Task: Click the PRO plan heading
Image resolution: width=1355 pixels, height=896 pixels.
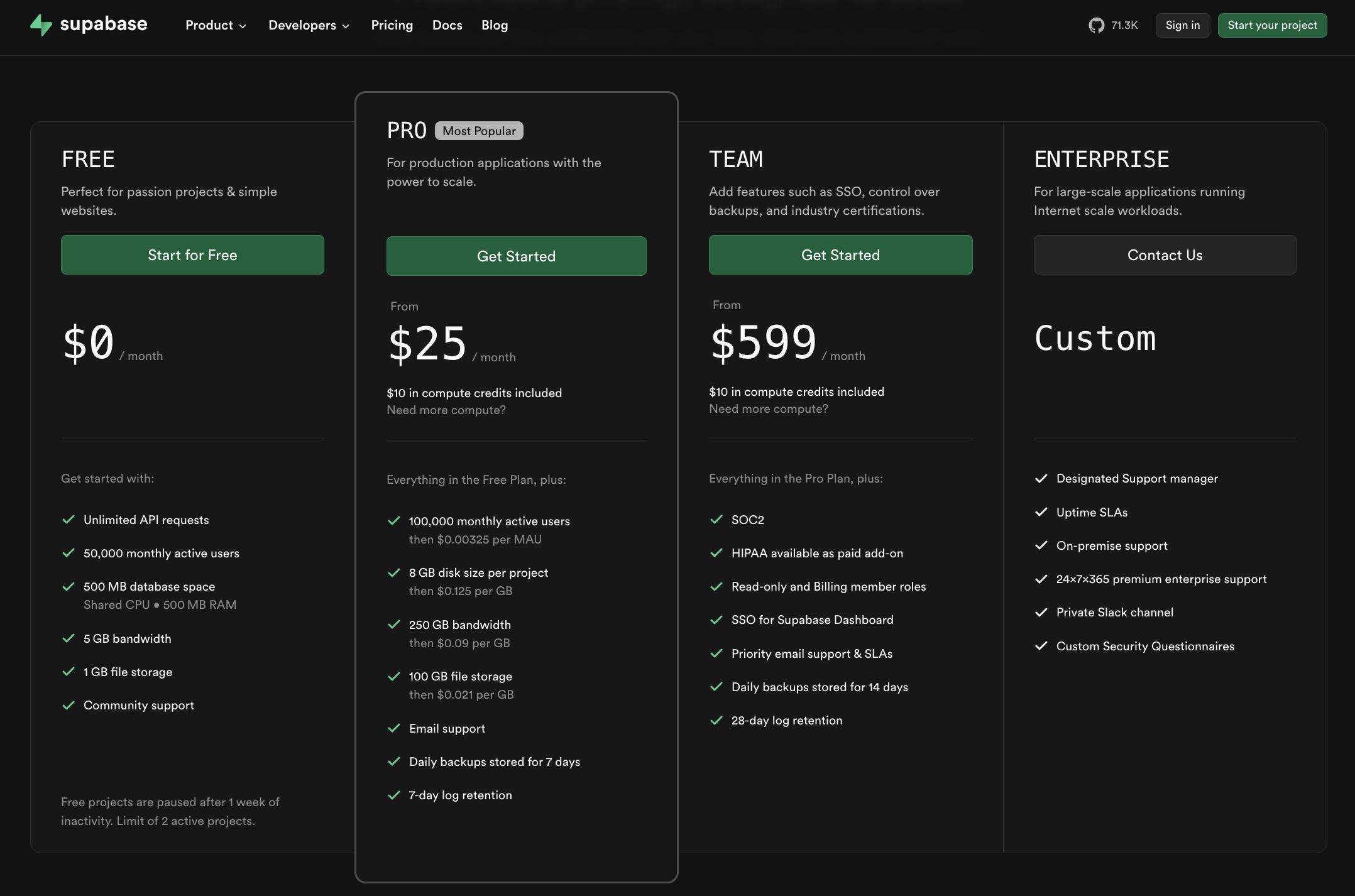Action: [407, 131]
